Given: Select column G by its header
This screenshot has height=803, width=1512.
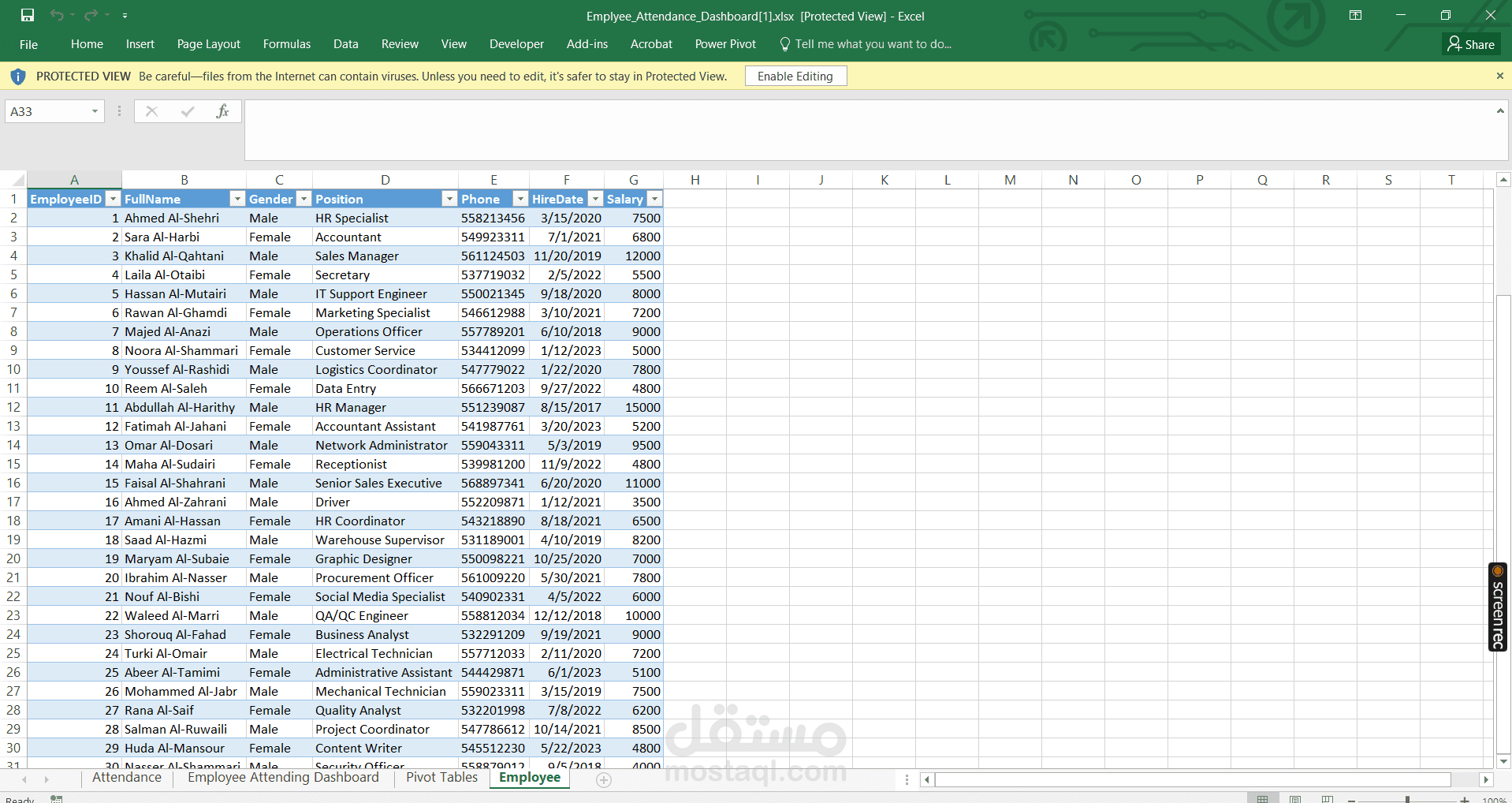Looking at the screenshot, I should click(634, 180).
